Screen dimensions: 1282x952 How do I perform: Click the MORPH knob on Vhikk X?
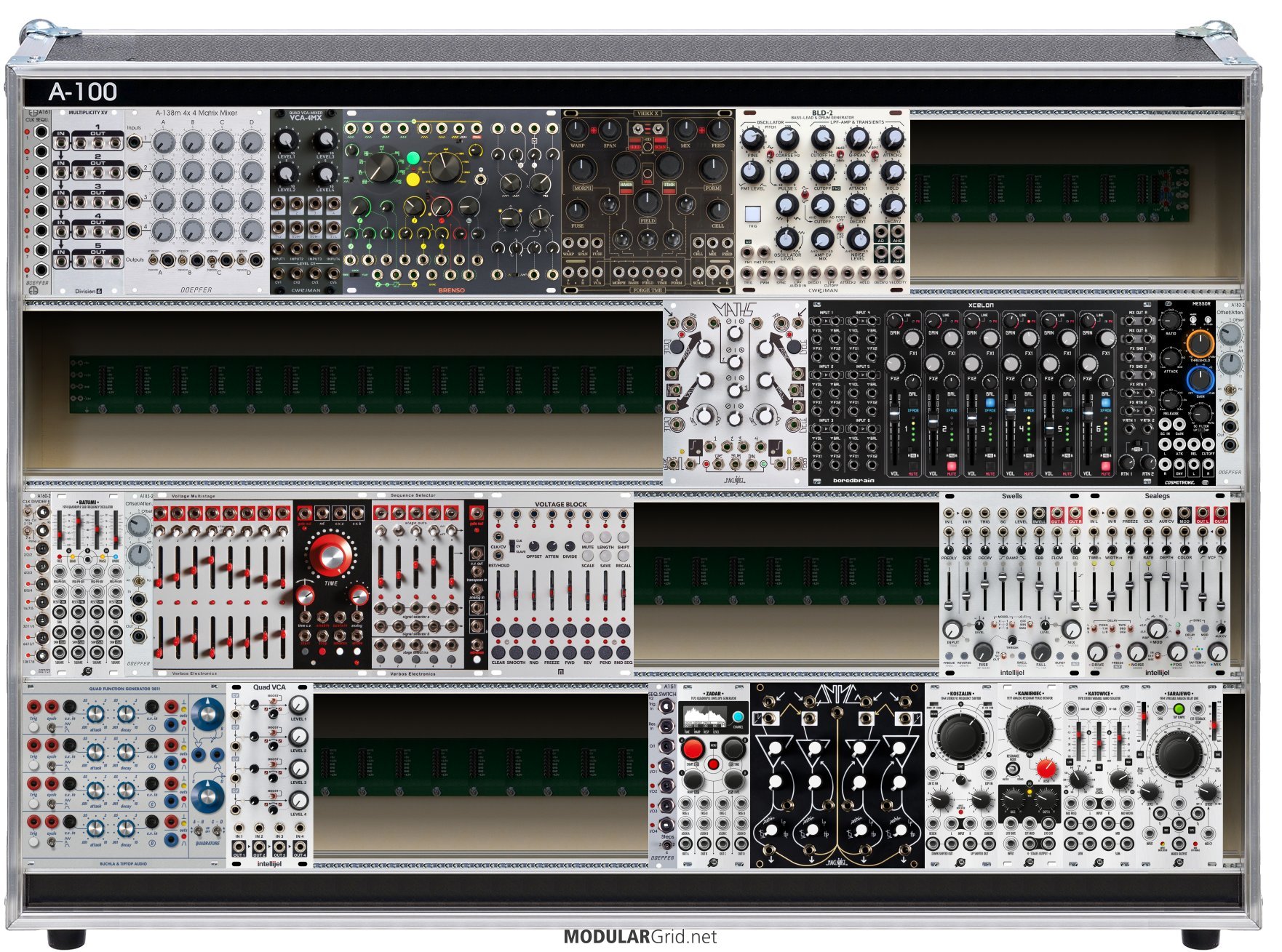582,169
